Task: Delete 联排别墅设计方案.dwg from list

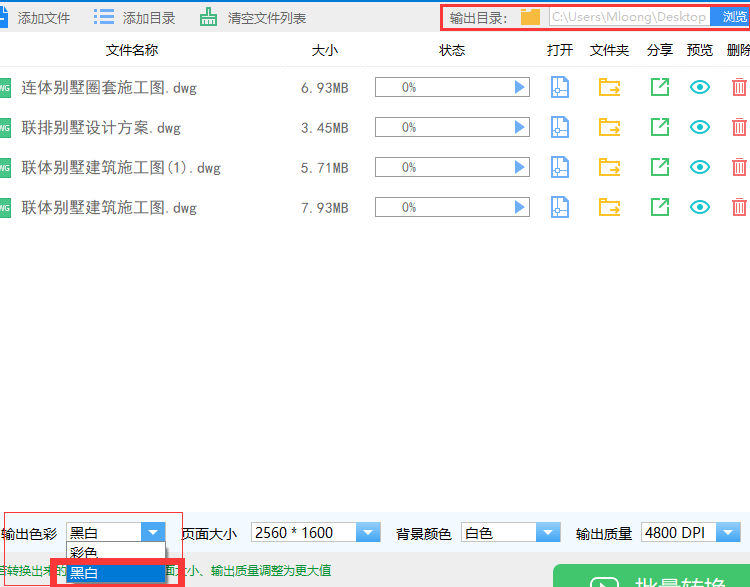Action: coord(739,127)
